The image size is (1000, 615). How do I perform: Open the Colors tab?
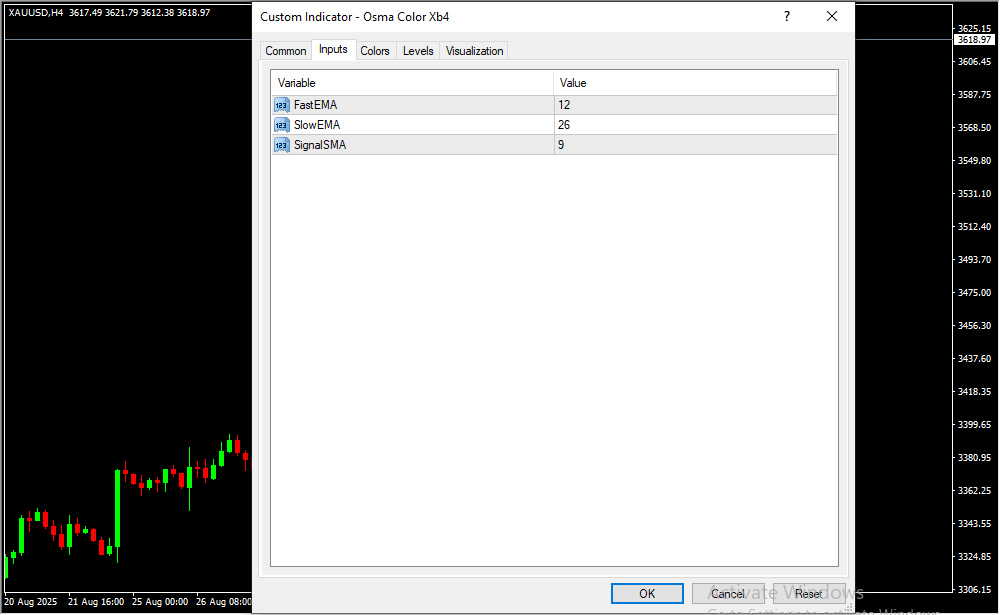click(375, 51)
